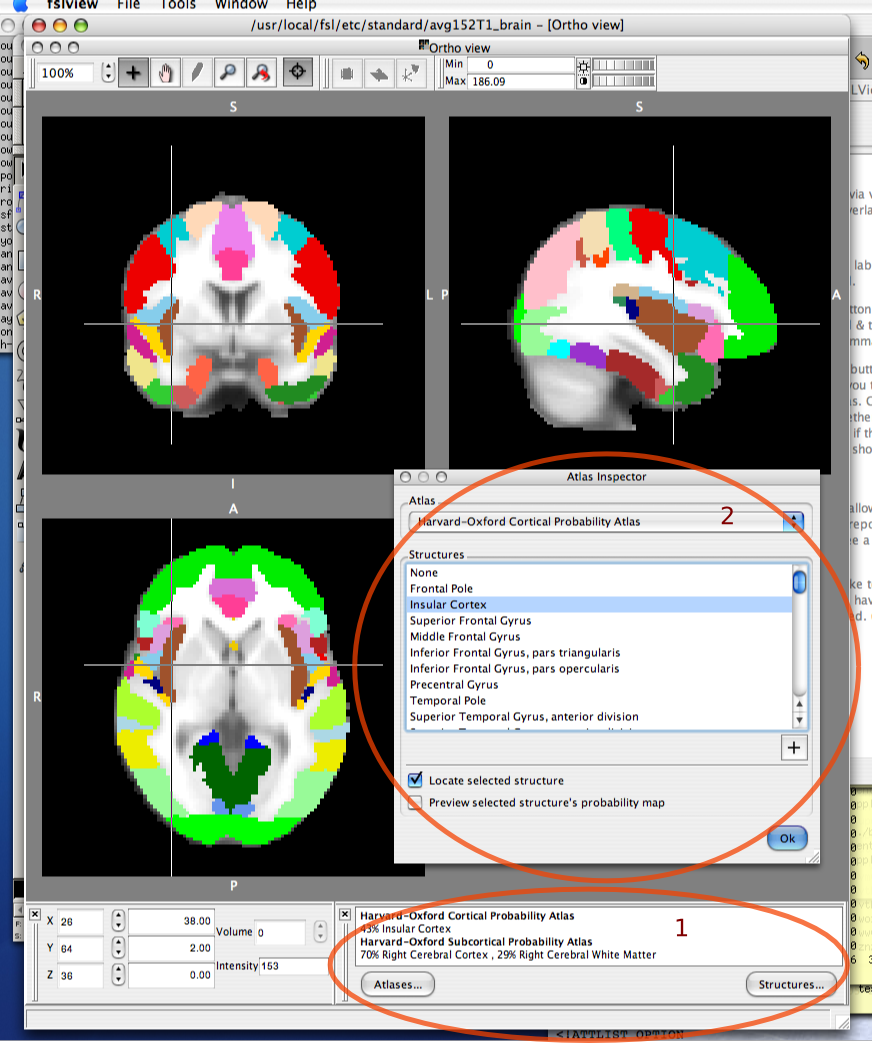The width and height of the screenshot is (872, 1043).
Task: Select Superior Frontal Gyrus structure
Action: pos(599,621)
